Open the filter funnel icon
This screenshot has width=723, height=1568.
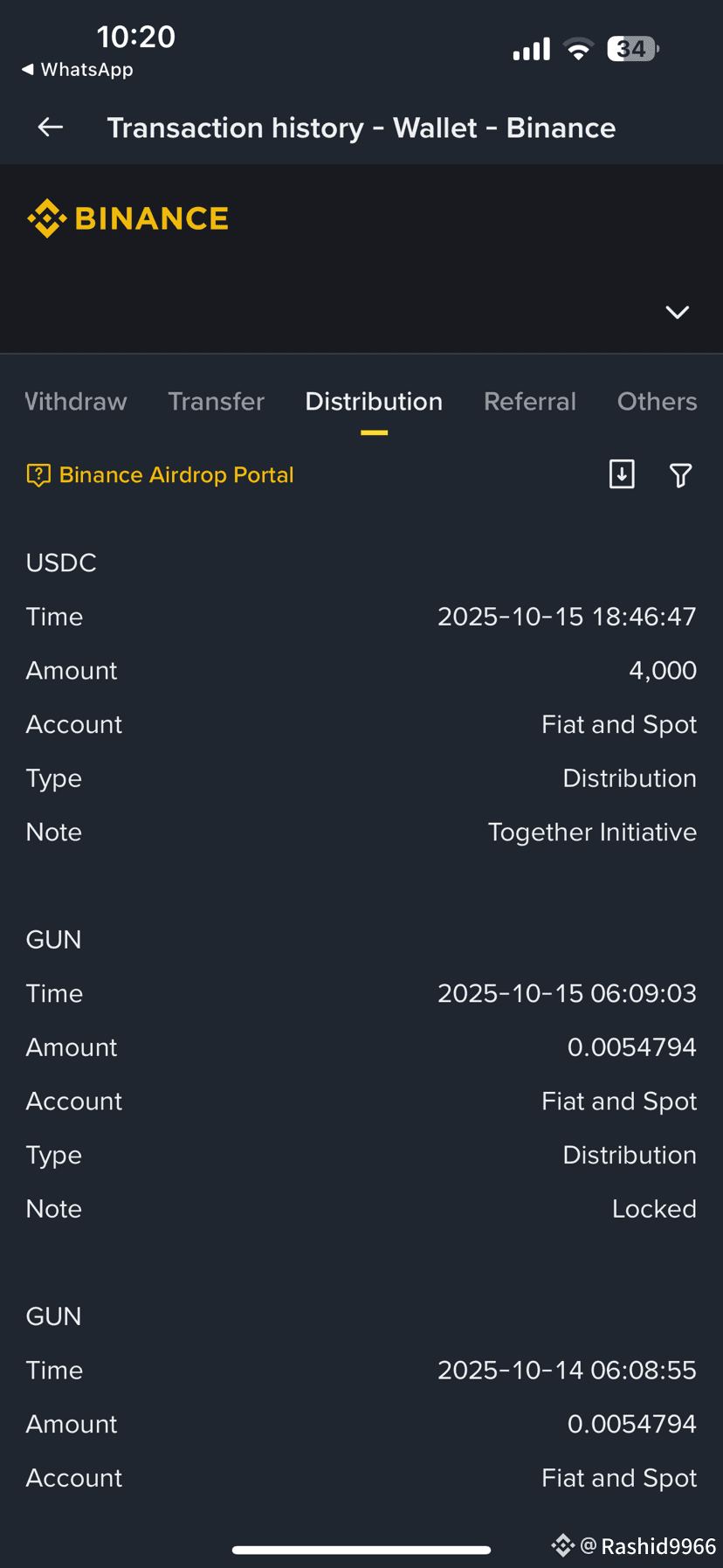click(x=680, y=475)
